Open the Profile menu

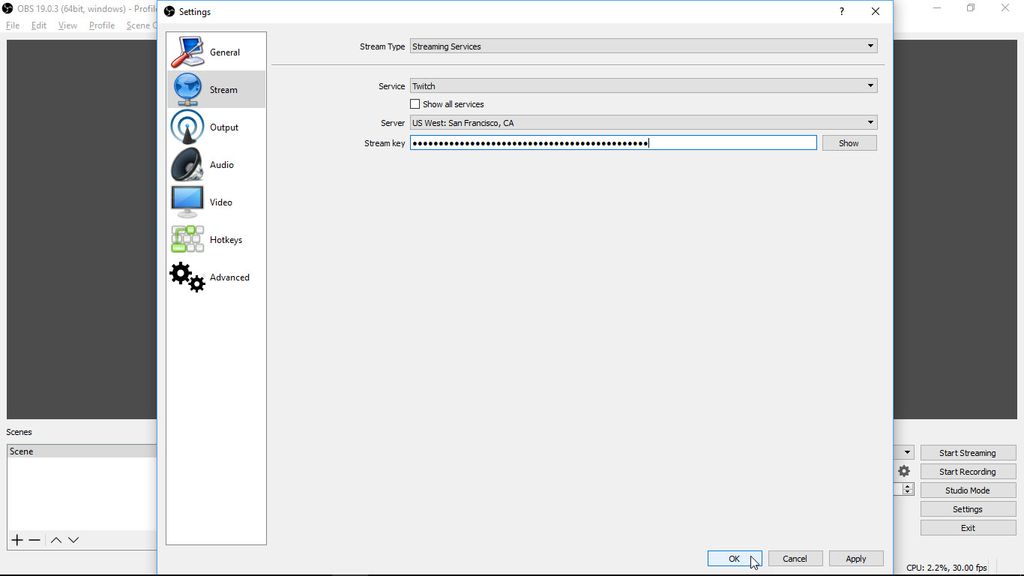(102, 25)
